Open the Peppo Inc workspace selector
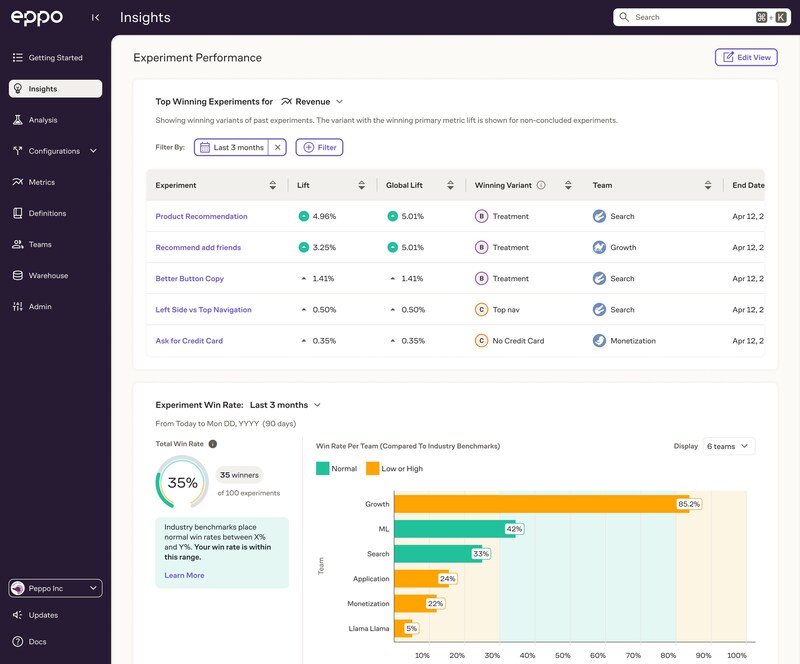800x664 pixels. (x=55, y=588)
